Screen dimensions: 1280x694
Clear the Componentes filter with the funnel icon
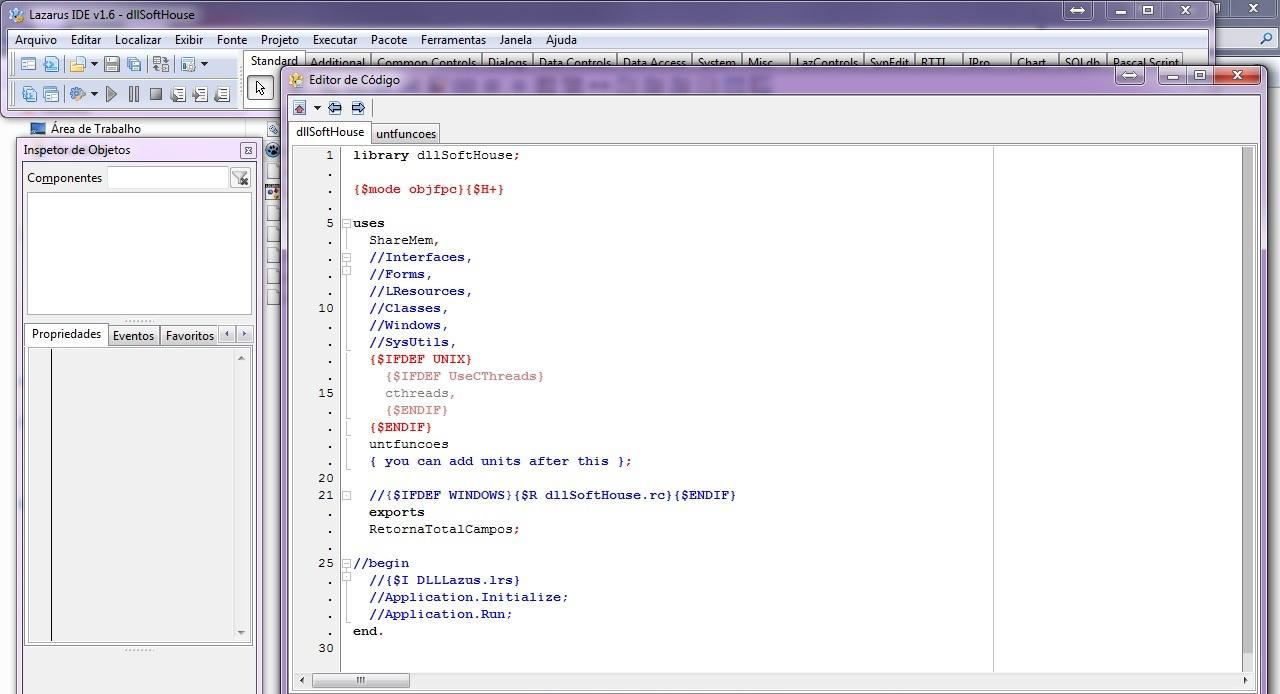click(240, 178)
